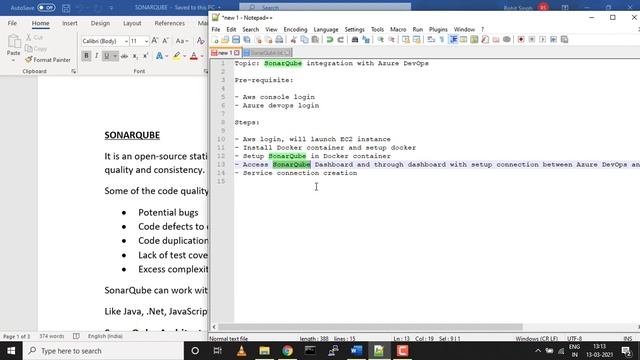Click Copy in Word's Clipboard group
Screen dimensions: 640x360
[x=36, y=49]
